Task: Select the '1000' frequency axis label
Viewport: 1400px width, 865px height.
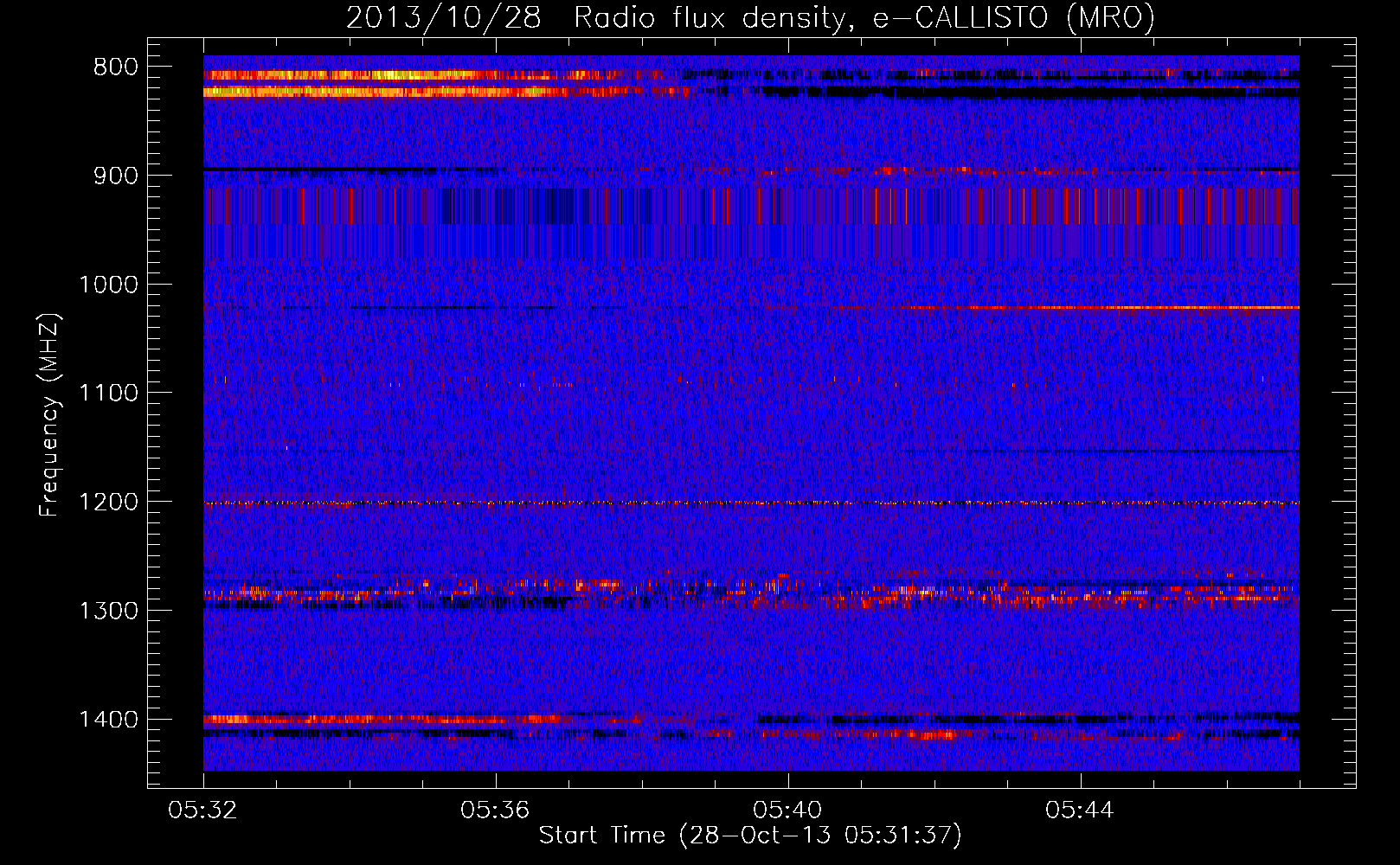Action: click(x=108, y=285)
